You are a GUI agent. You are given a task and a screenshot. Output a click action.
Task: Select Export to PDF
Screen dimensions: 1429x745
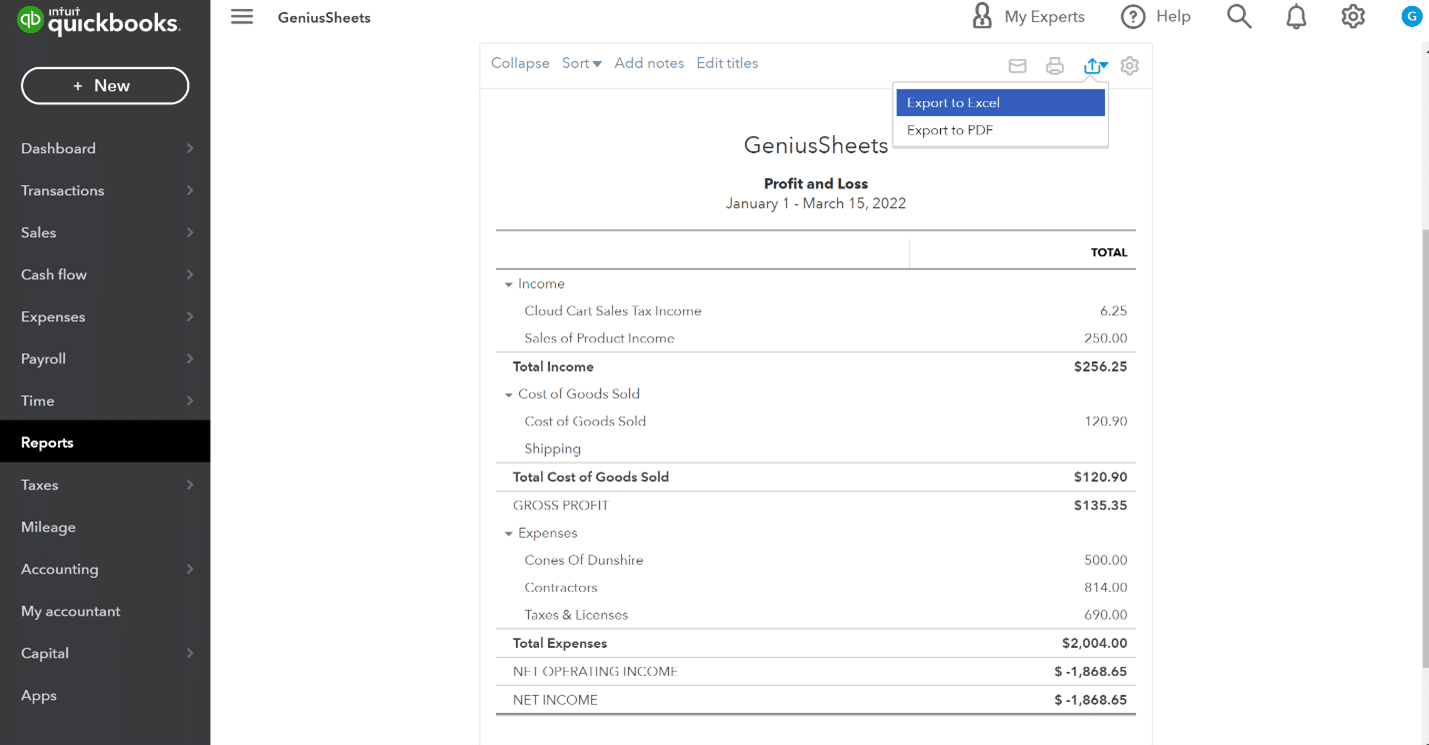pos(1001,130)
